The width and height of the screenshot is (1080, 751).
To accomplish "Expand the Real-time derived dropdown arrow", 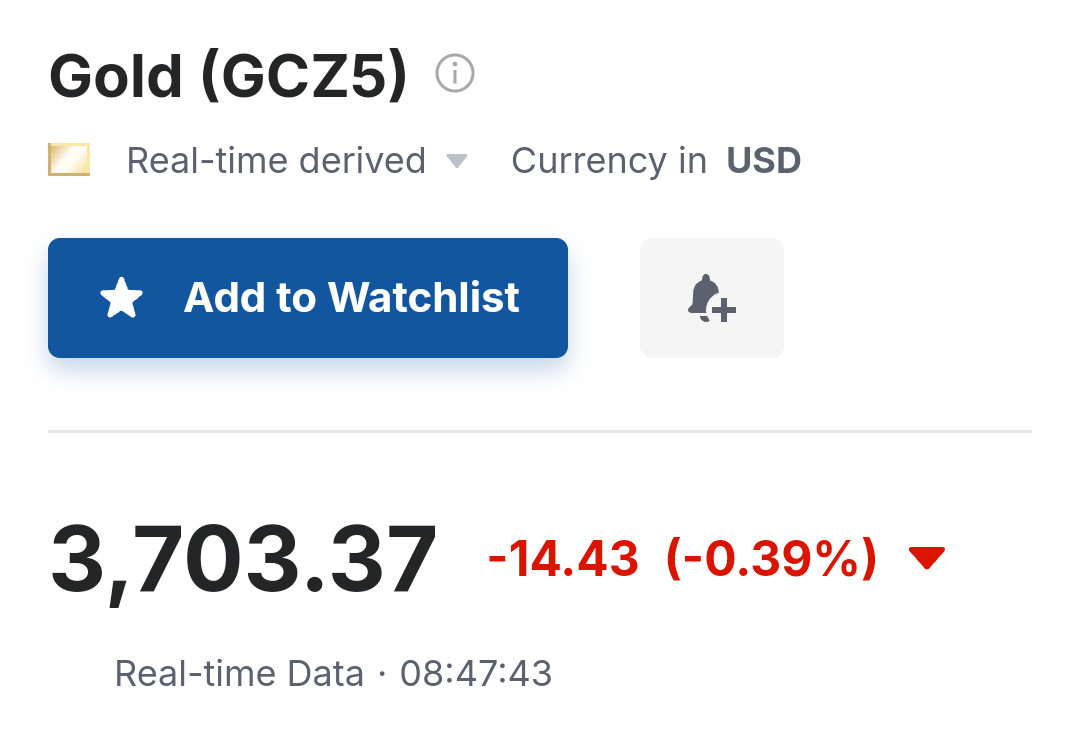I will pyautogui.click(x=457, y=161).
